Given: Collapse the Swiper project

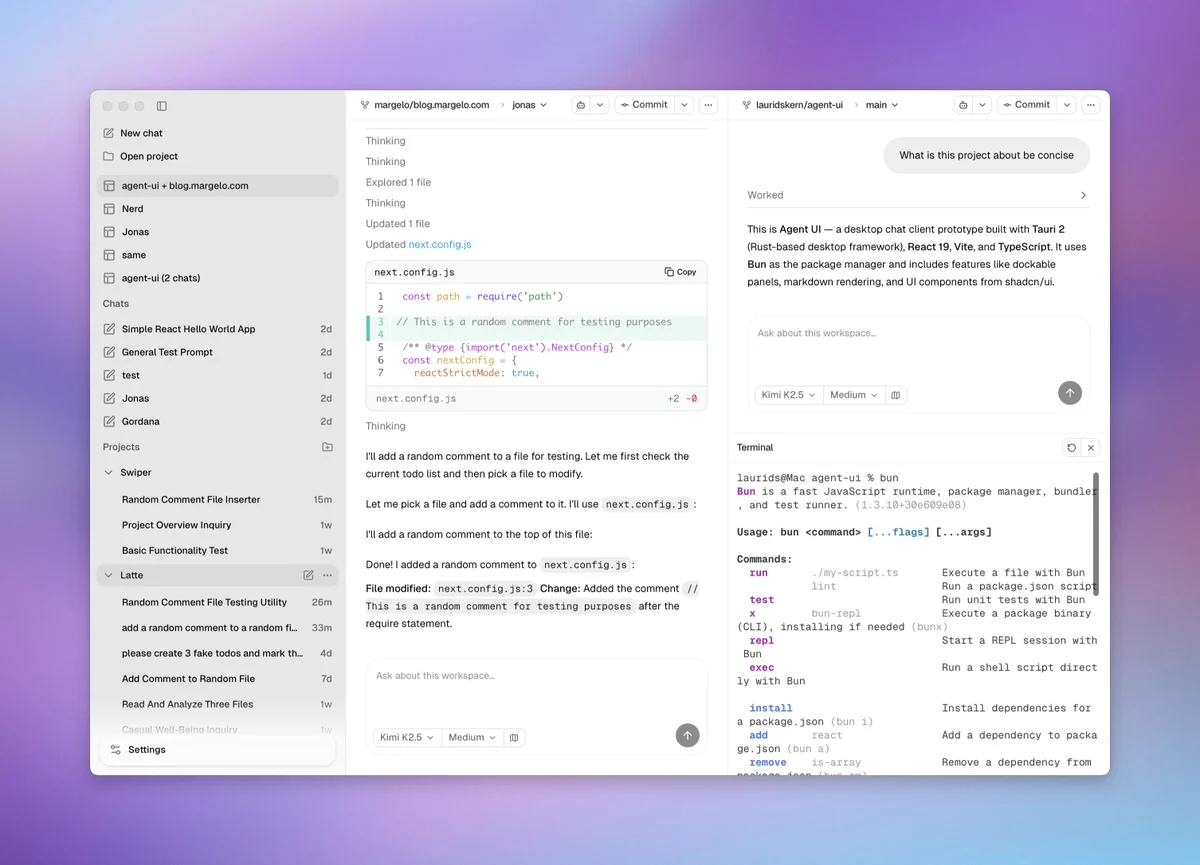Looking at the screenshot, I should (109, 473).
